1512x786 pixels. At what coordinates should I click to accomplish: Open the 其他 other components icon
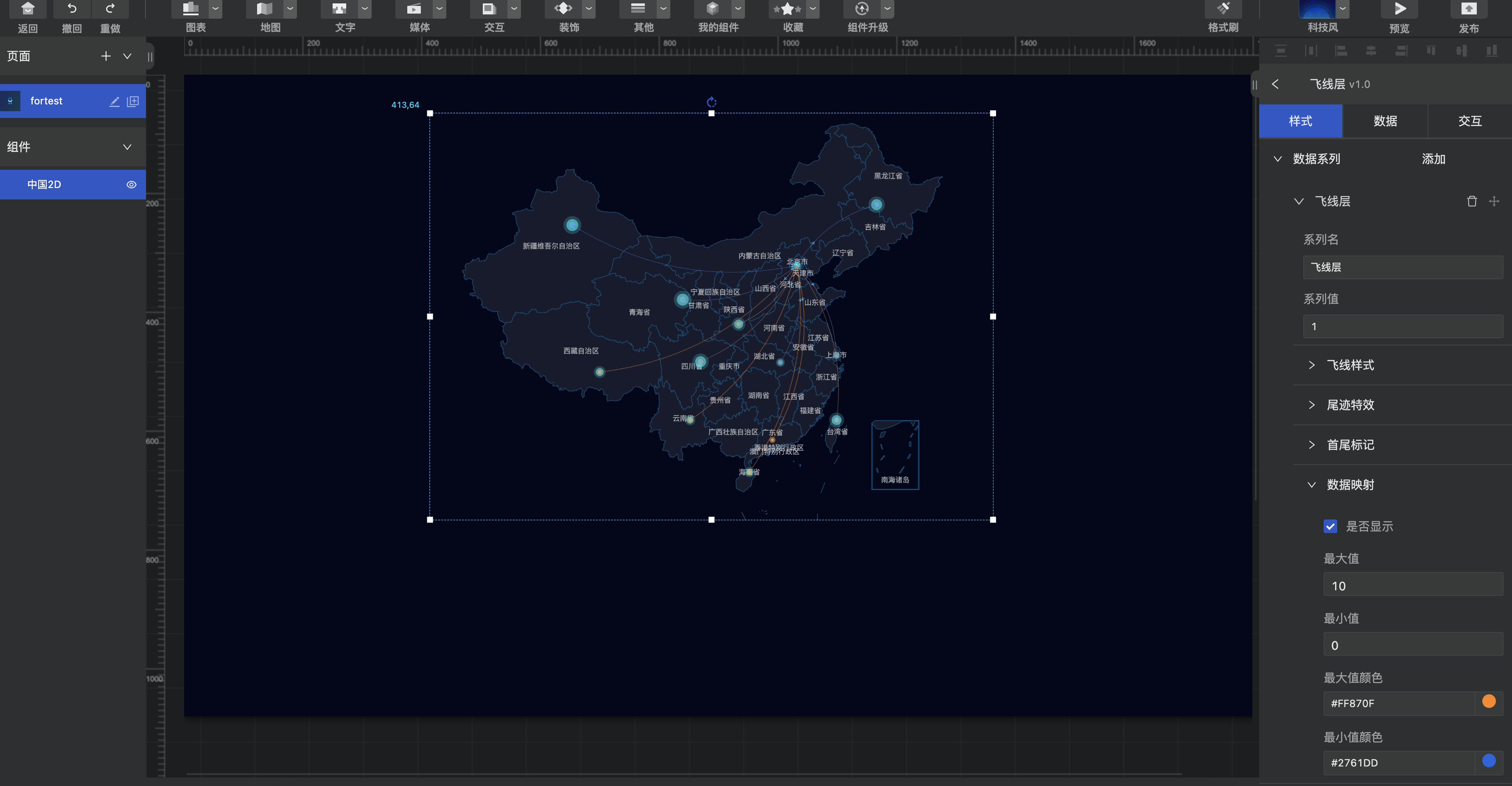[638, 9]
